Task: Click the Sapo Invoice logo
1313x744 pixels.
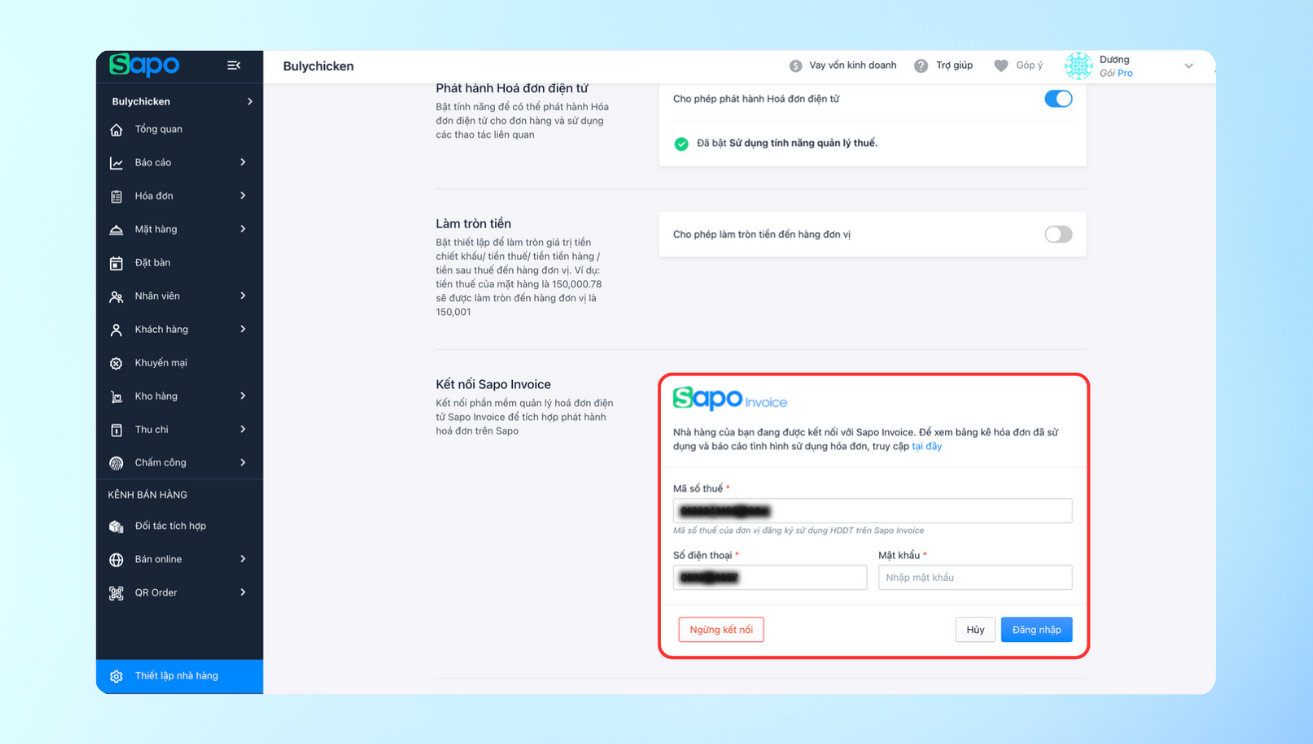Action: tap(730, 398)
